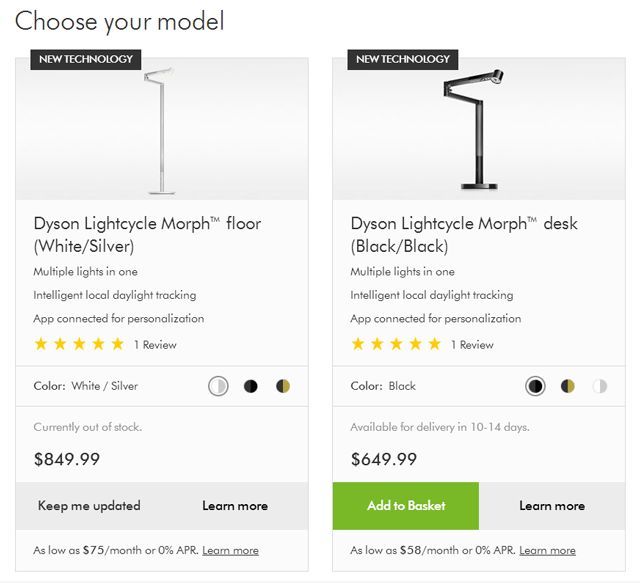Click Add to Basket for desk lamp

406,506
